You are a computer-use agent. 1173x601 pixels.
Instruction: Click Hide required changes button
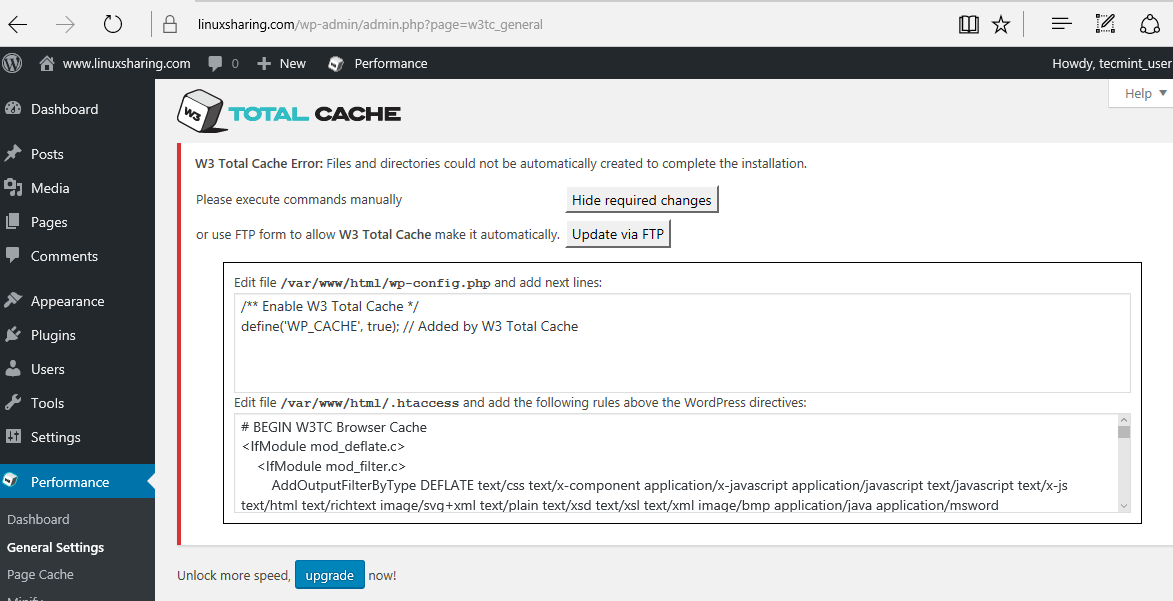click(641, 200)
